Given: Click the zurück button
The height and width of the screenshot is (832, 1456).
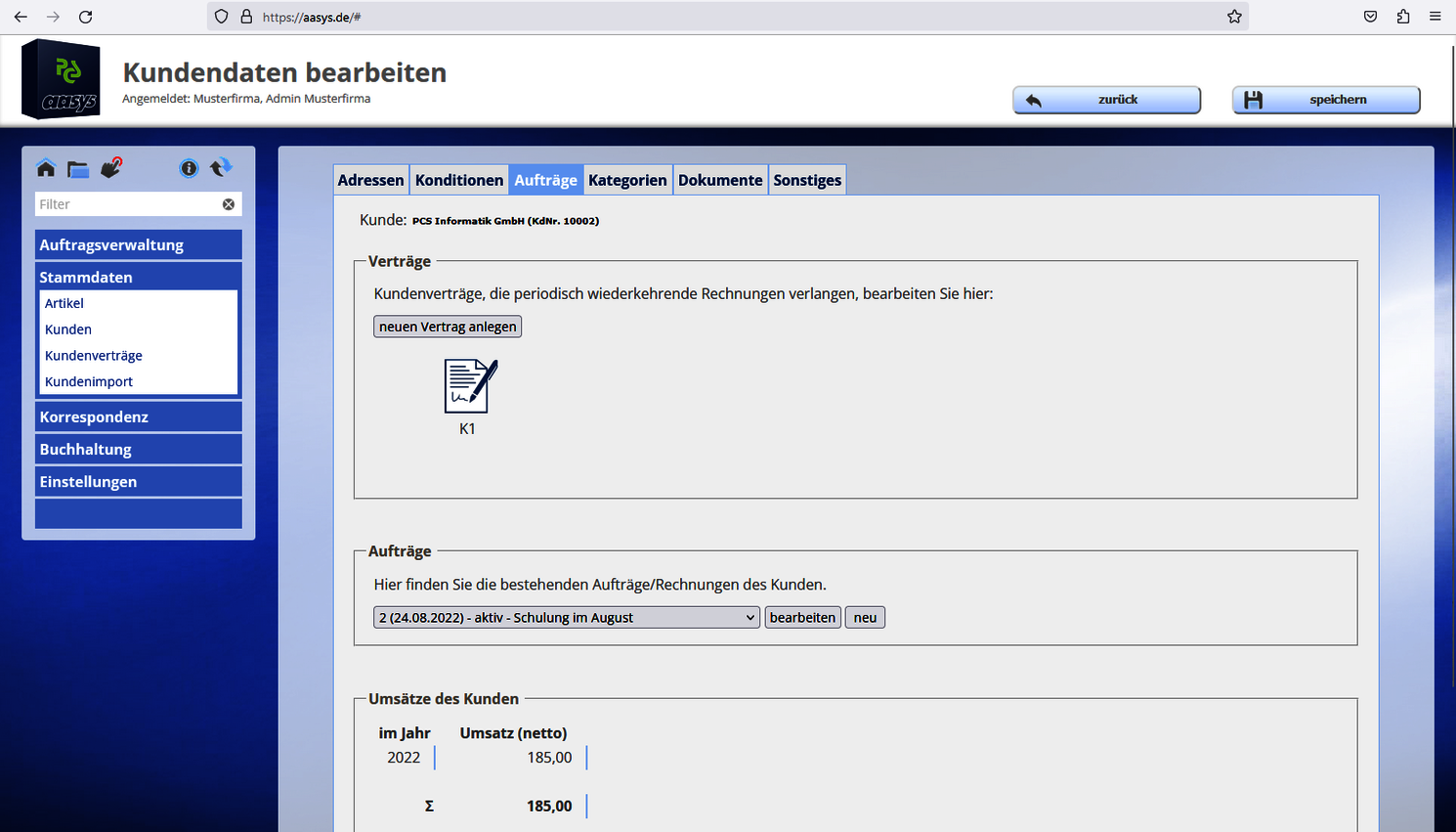Looking at the screenshot, I should coord(1106,100).
